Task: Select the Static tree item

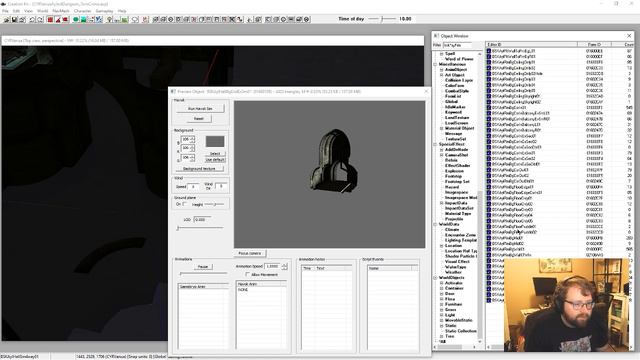Action: point(451,326)
